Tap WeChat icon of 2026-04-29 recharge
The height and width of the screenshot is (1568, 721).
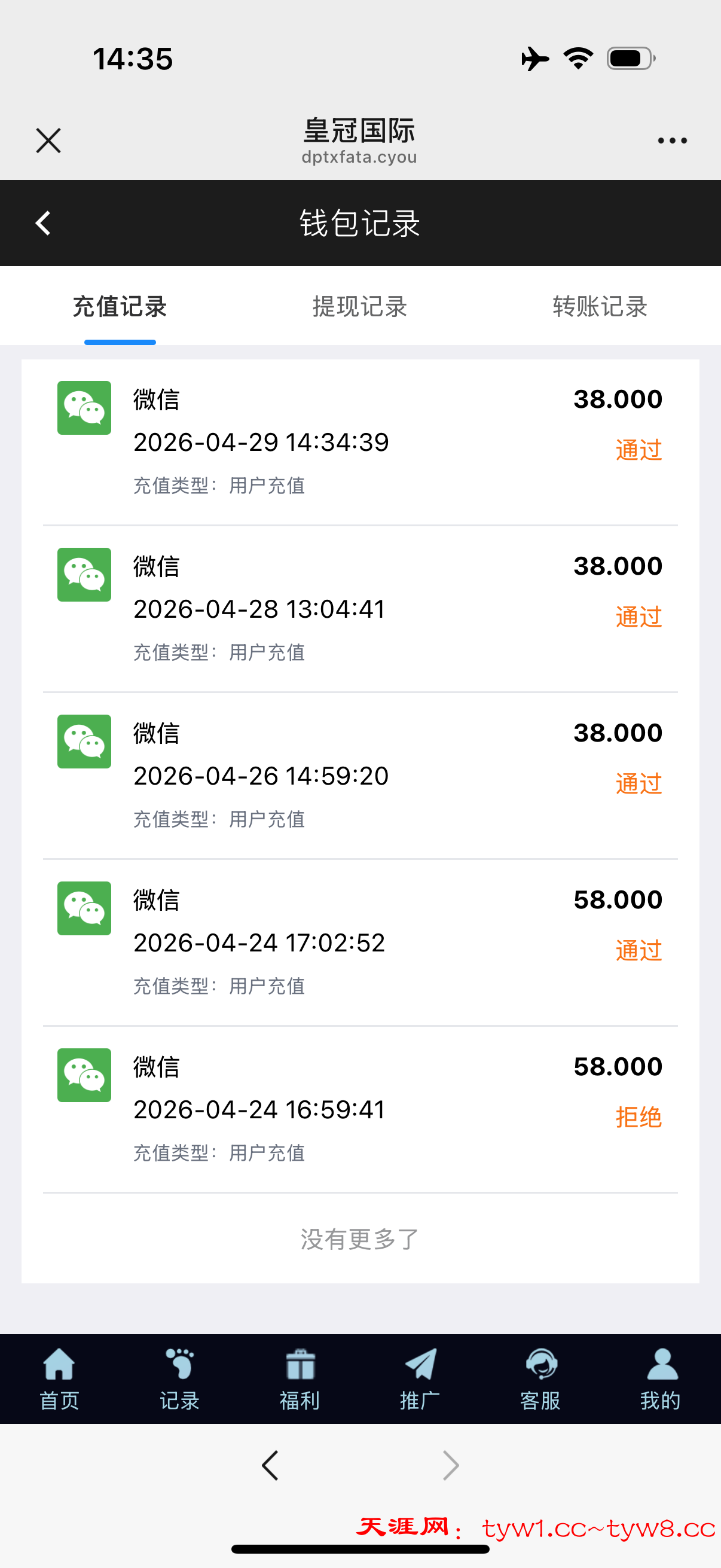84,408
